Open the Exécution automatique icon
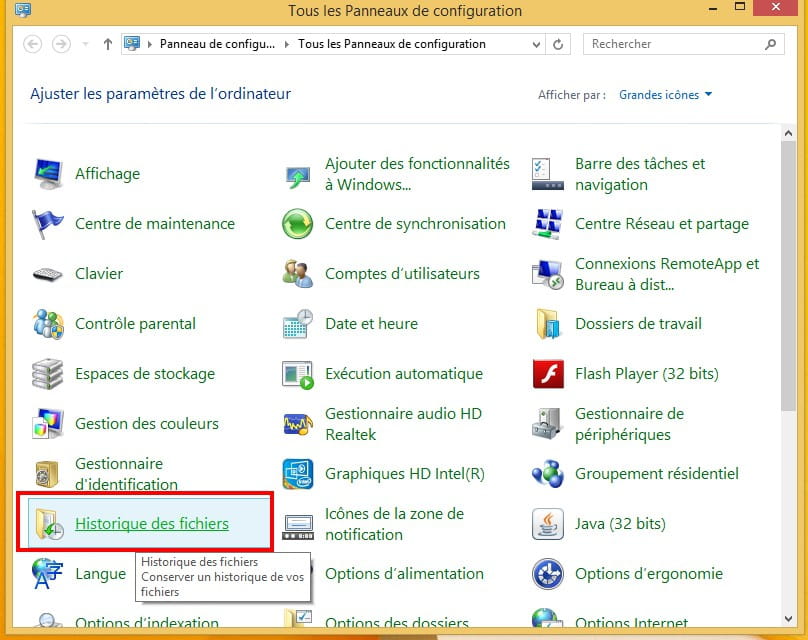The height and width of the screenshot is (640, 808). (x=298, y=375)
